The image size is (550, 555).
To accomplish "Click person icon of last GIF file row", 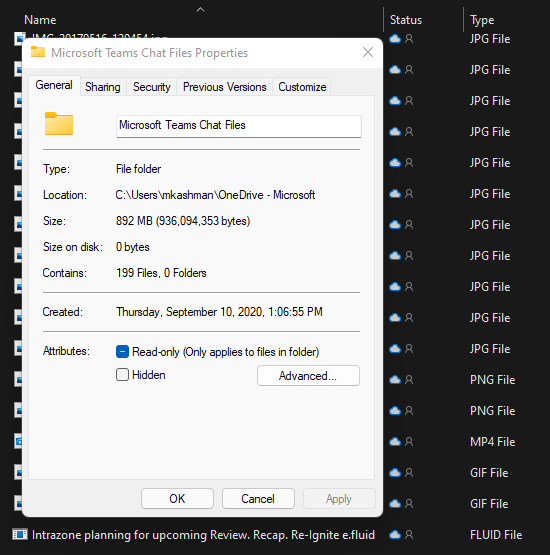I will tap(409, 503).
